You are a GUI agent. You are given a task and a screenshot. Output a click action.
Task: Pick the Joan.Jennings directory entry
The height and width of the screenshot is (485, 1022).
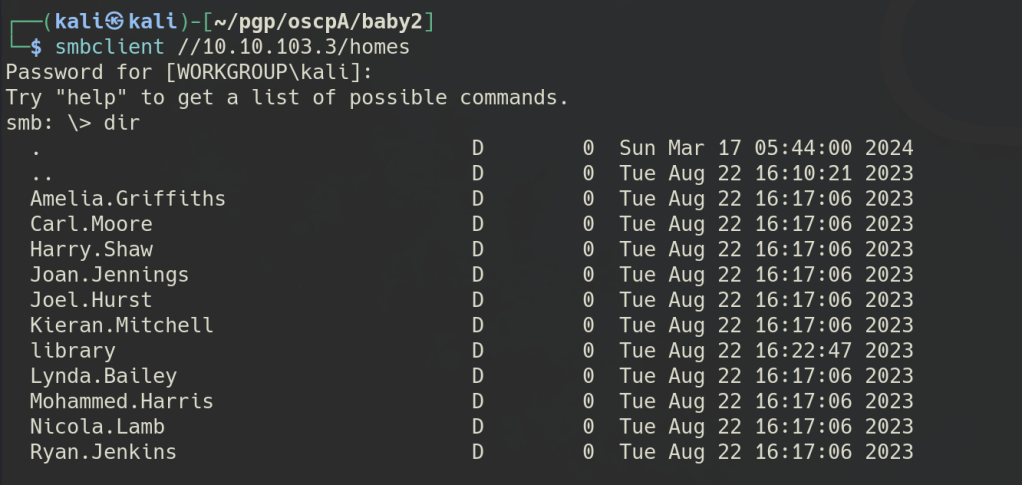[x=109, y=275]
